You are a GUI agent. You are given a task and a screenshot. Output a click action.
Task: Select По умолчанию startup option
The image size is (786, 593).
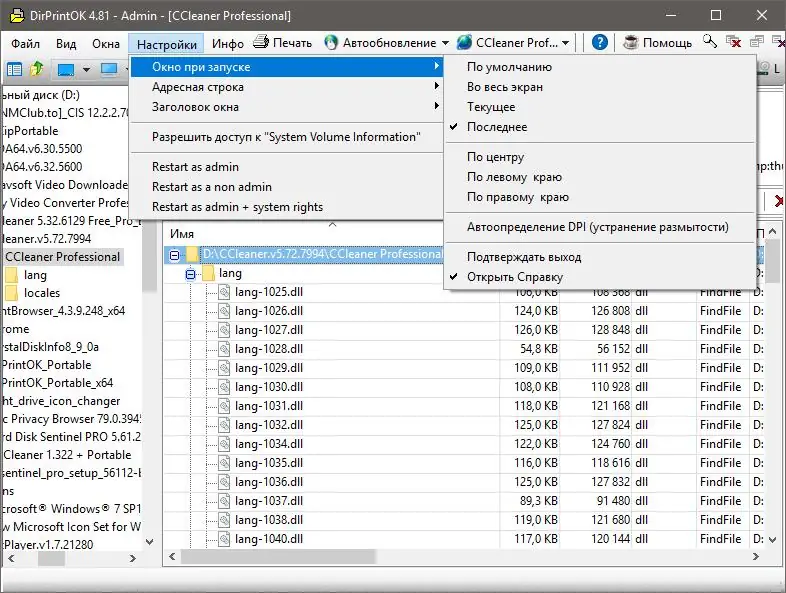tap(600, 67)
